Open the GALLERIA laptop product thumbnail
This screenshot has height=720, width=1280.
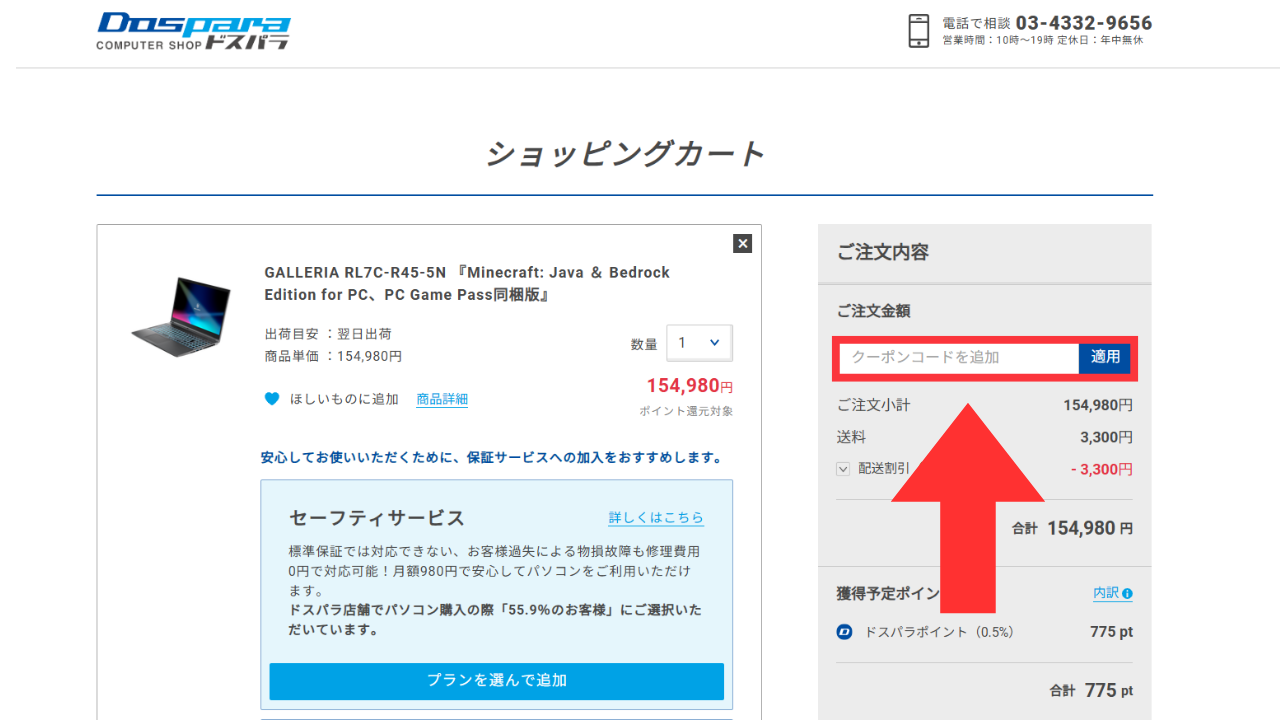tap(181, 317)
